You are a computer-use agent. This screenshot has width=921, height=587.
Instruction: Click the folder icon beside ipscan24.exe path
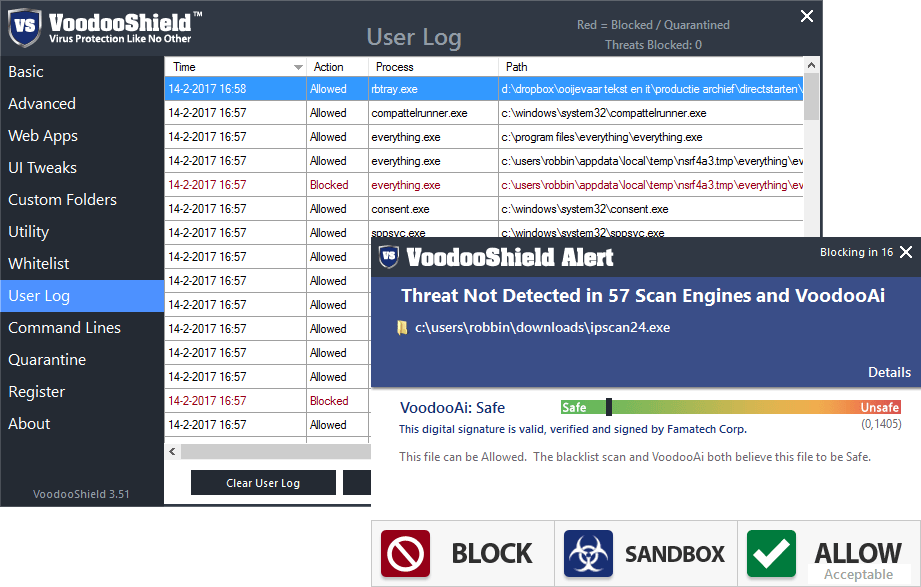[x=402, y=328]
